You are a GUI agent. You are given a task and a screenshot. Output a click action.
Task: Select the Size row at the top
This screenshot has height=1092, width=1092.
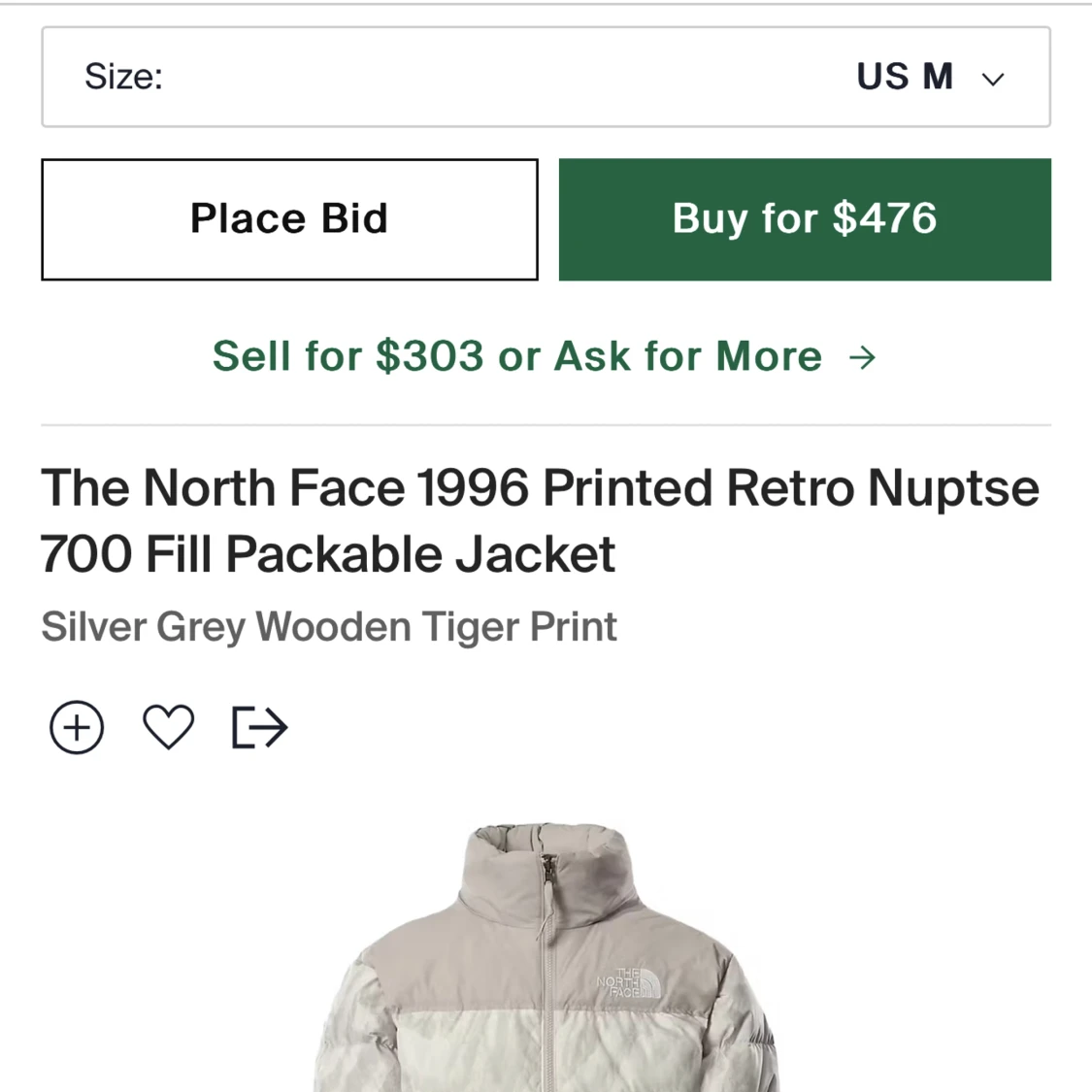[x=546, y=77]
